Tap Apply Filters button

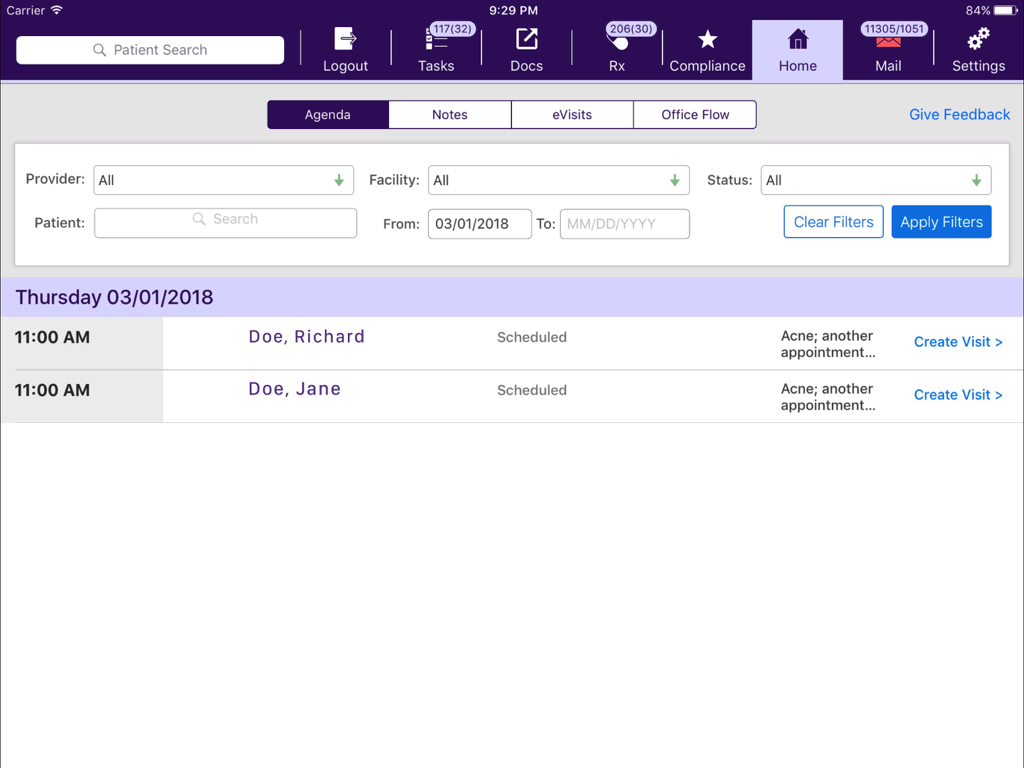point(941,221)
